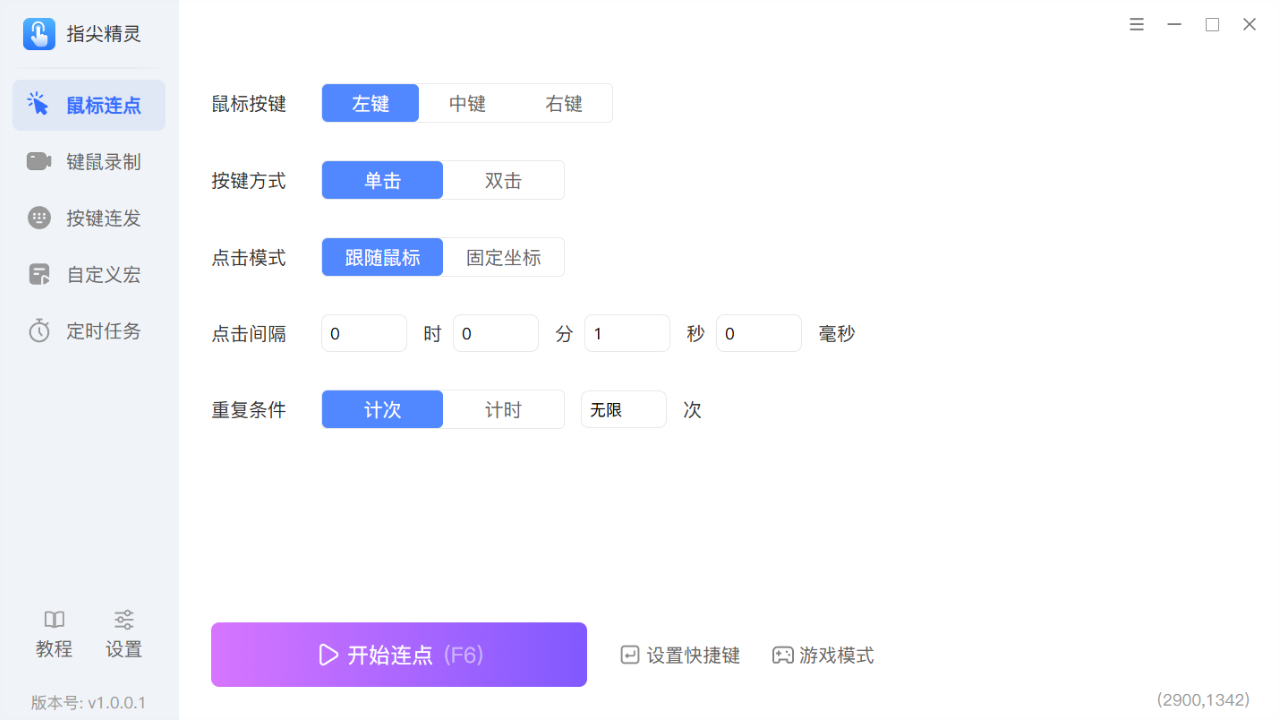
Task: Select 跟随鼠标 click mode
Action: point(382,257)
